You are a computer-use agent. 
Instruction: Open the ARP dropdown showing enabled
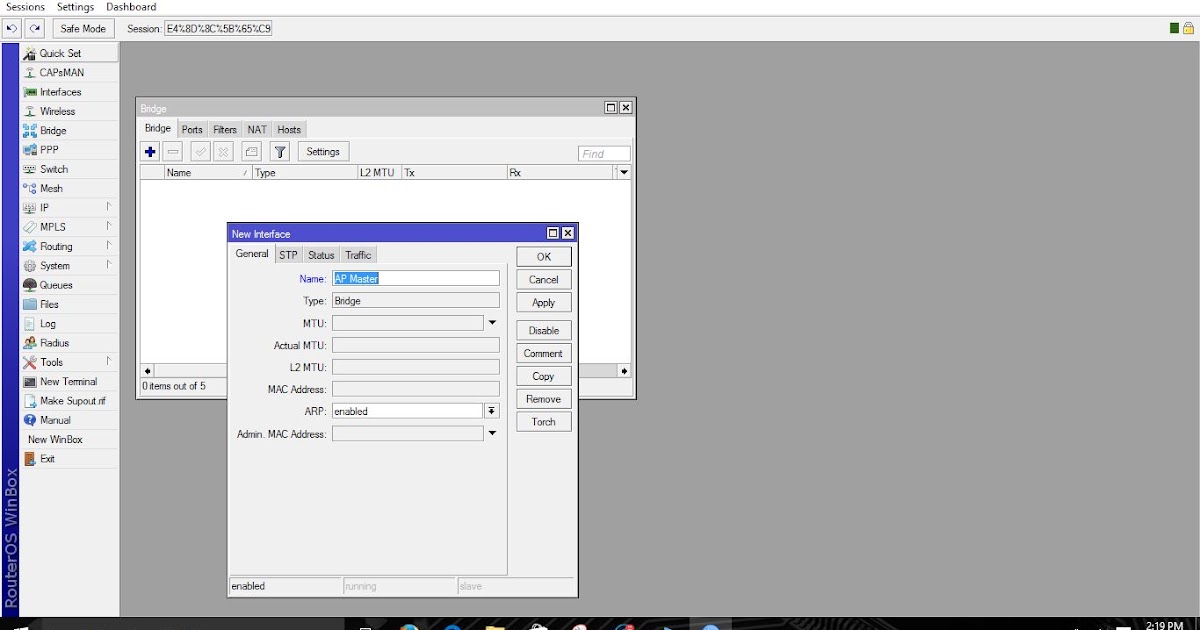[x=490, y=410]
